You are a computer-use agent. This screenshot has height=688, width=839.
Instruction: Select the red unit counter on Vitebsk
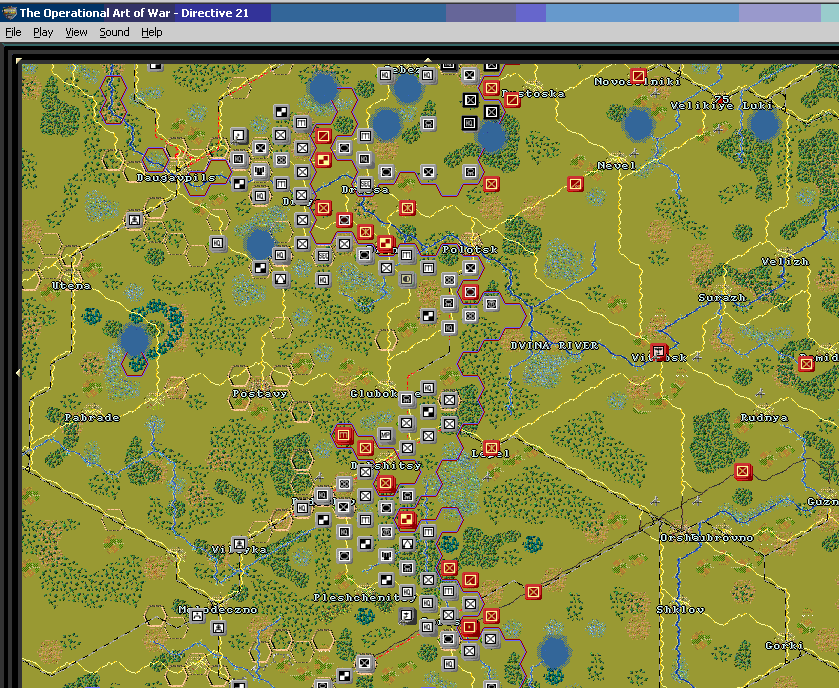click(659, 351)
